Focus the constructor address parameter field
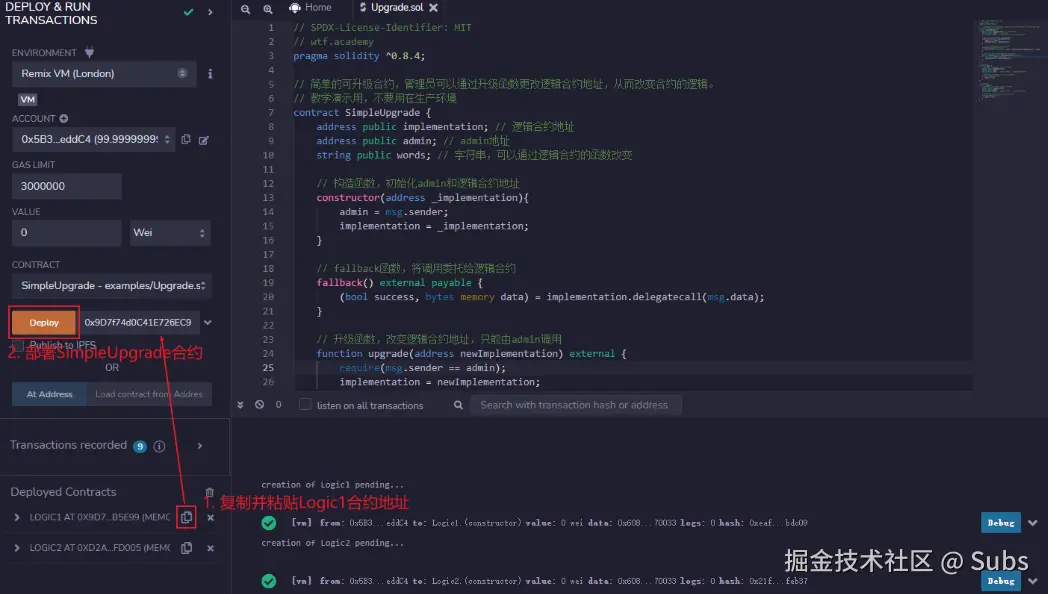 tap(138, 322)
